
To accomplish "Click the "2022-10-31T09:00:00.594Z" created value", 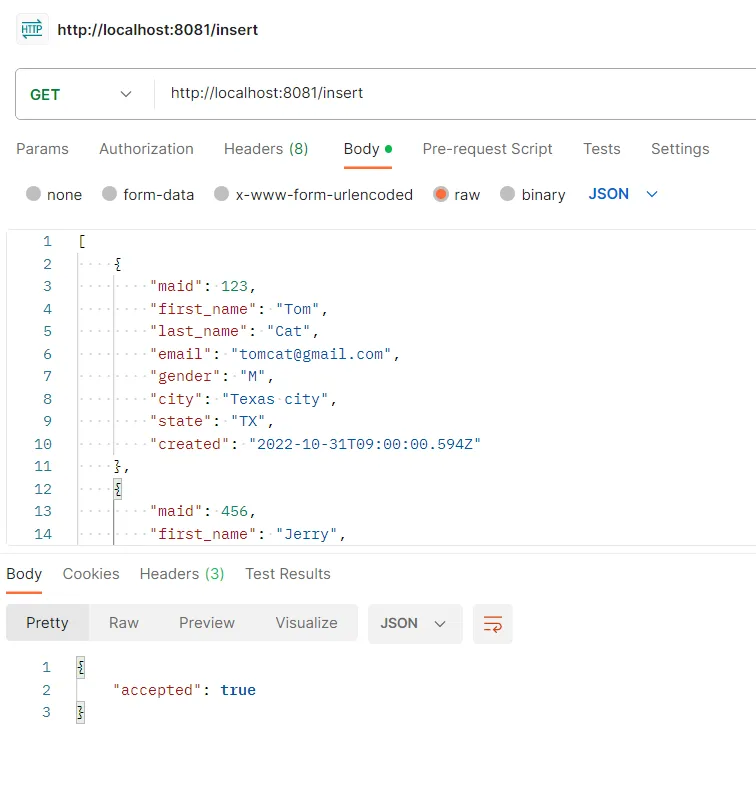I will tap(365, 445).
